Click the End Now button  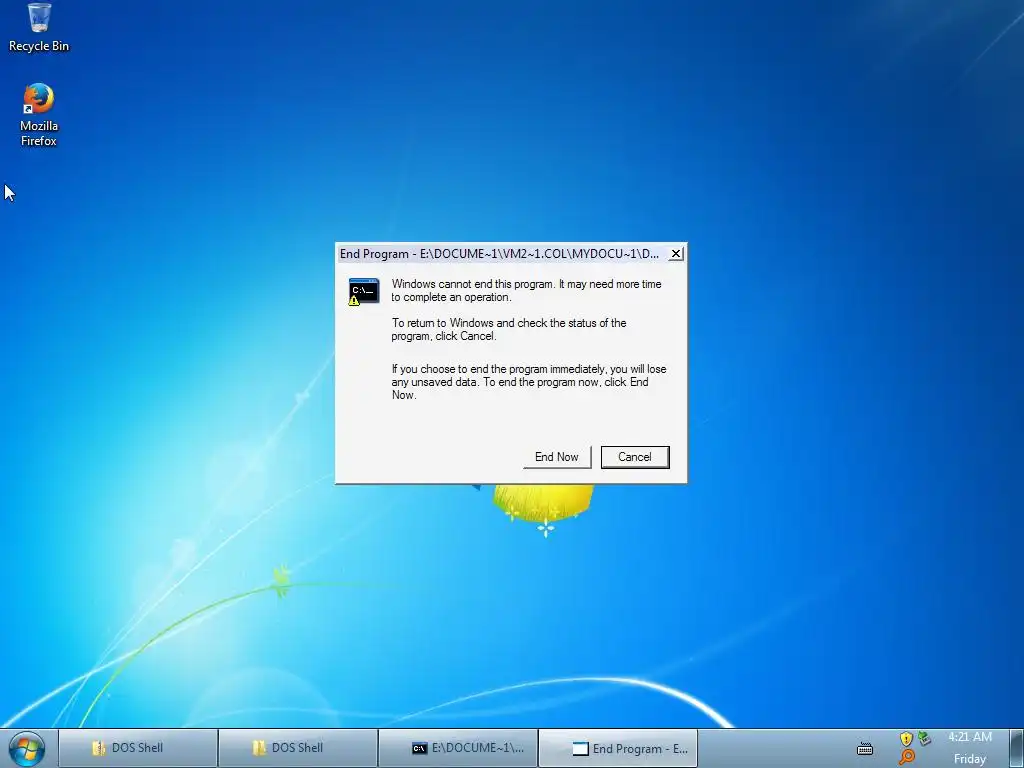[556, 457]
